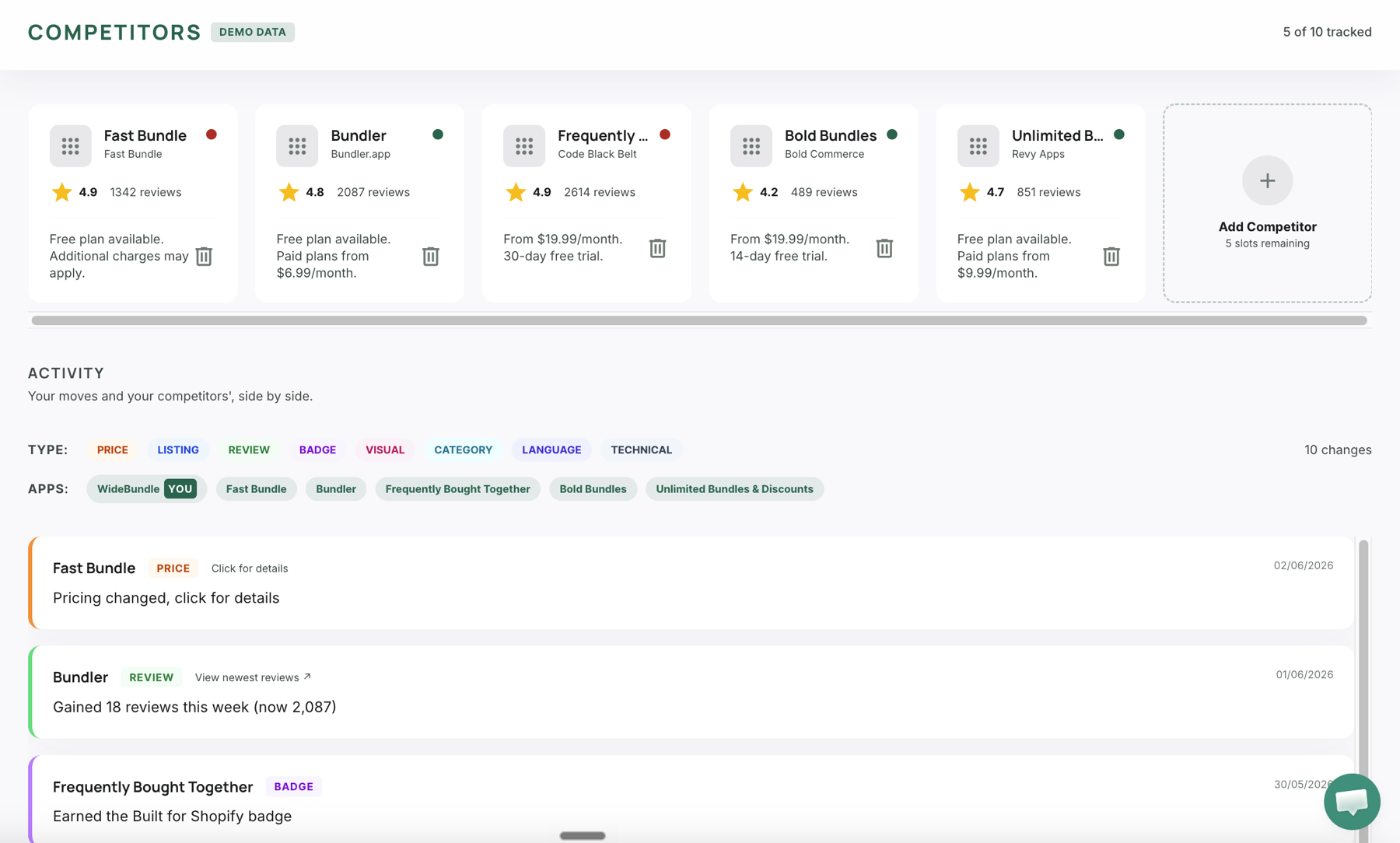Open the Bundler reviews activity entry

(691, 691)
